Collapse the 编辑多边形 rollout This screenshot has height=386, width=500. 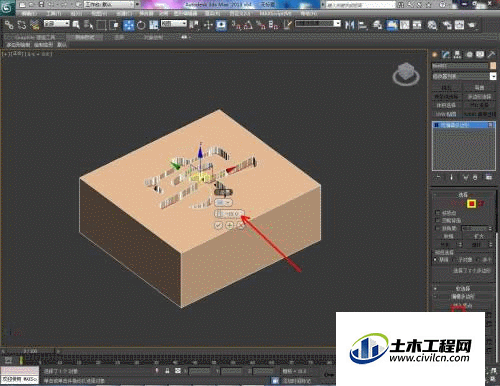coord(463,296)
